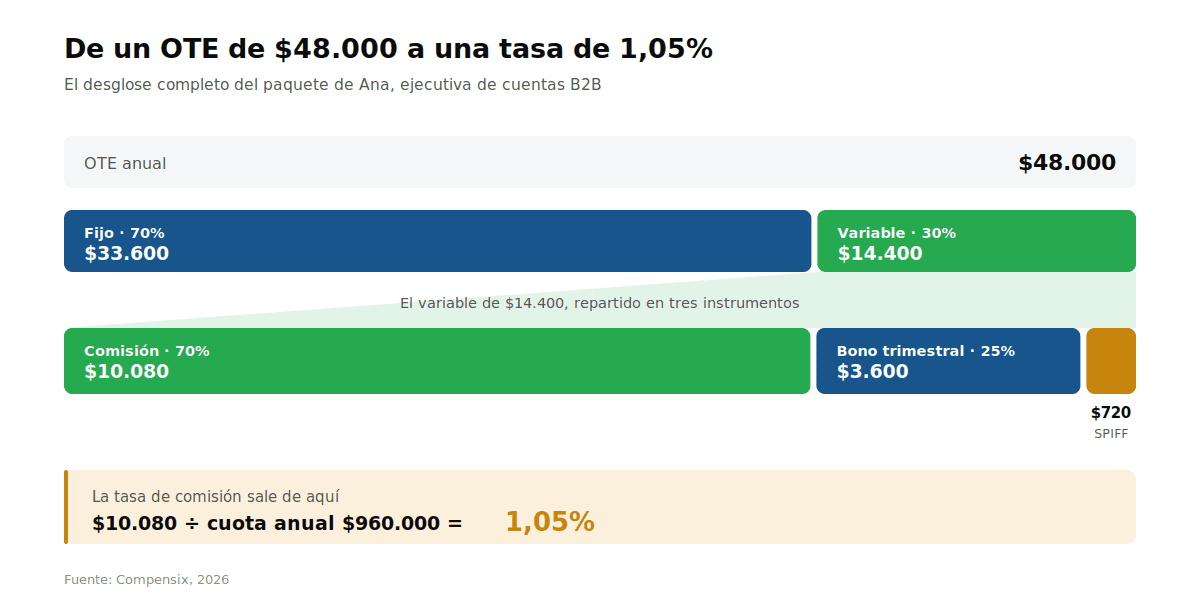Screen dimensions: 1200x604
Task: Click 'La tasa de comisión sale de aquí'
Action: [215, 496]
